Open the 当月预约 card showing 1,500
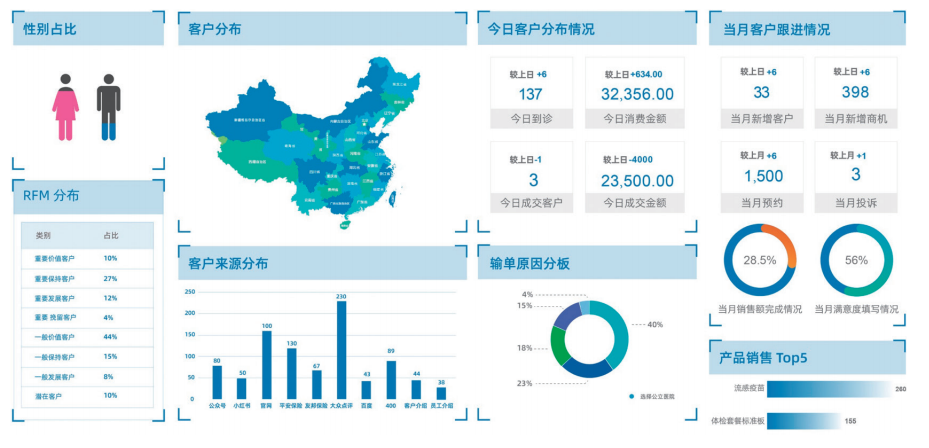 click(763, 176)
